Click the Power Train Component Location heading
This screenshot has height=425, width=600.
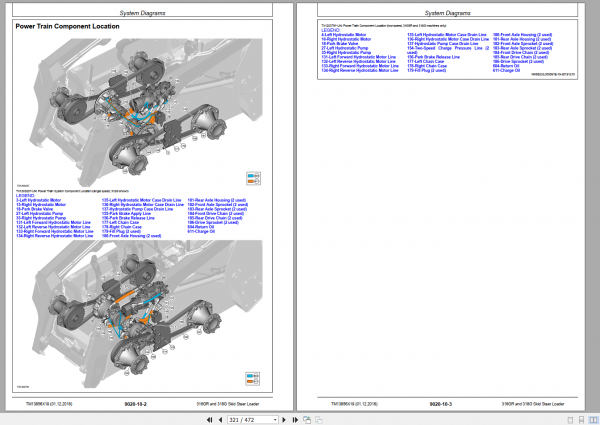click(67, 26)
